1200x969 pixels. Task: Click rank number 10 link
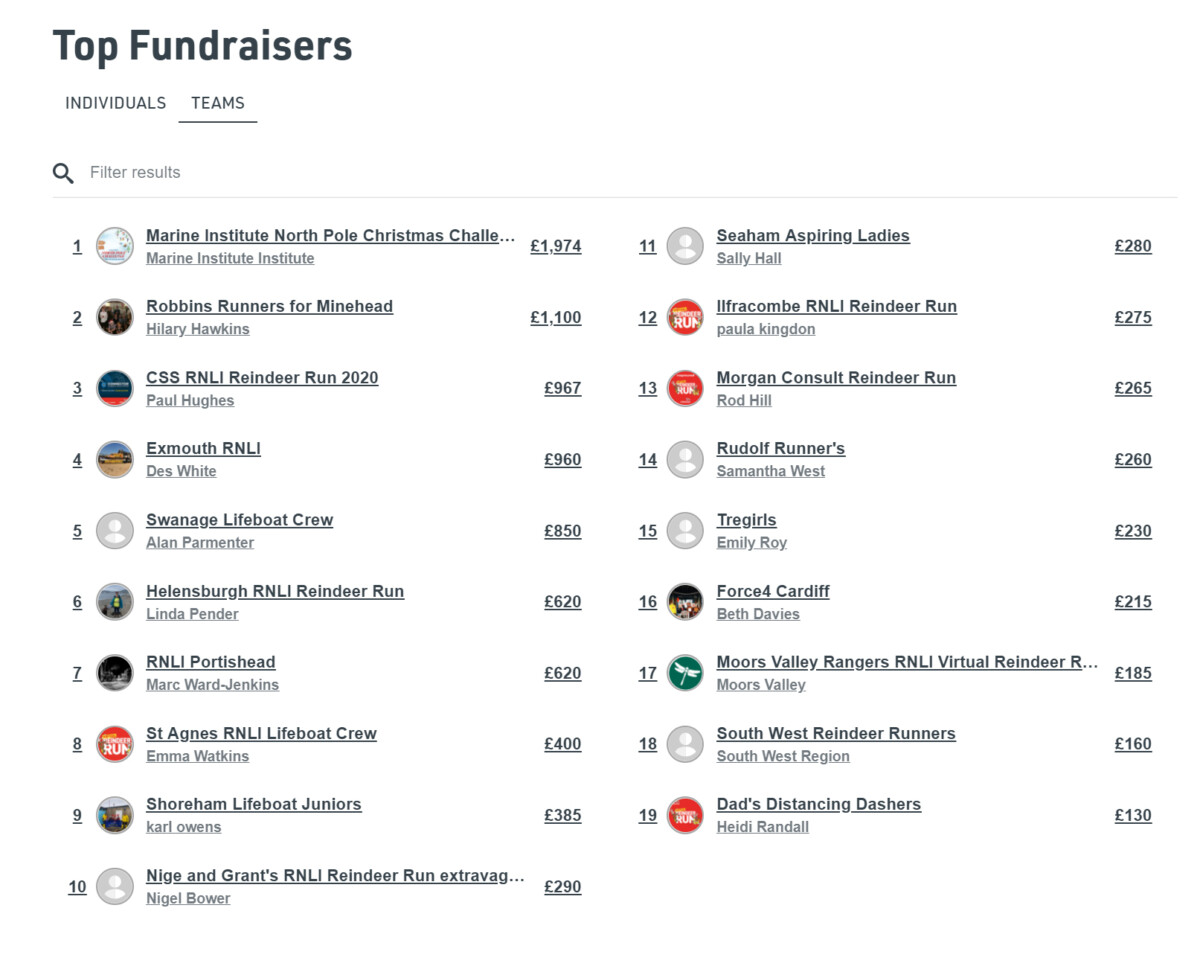click(x=77, y=887)
